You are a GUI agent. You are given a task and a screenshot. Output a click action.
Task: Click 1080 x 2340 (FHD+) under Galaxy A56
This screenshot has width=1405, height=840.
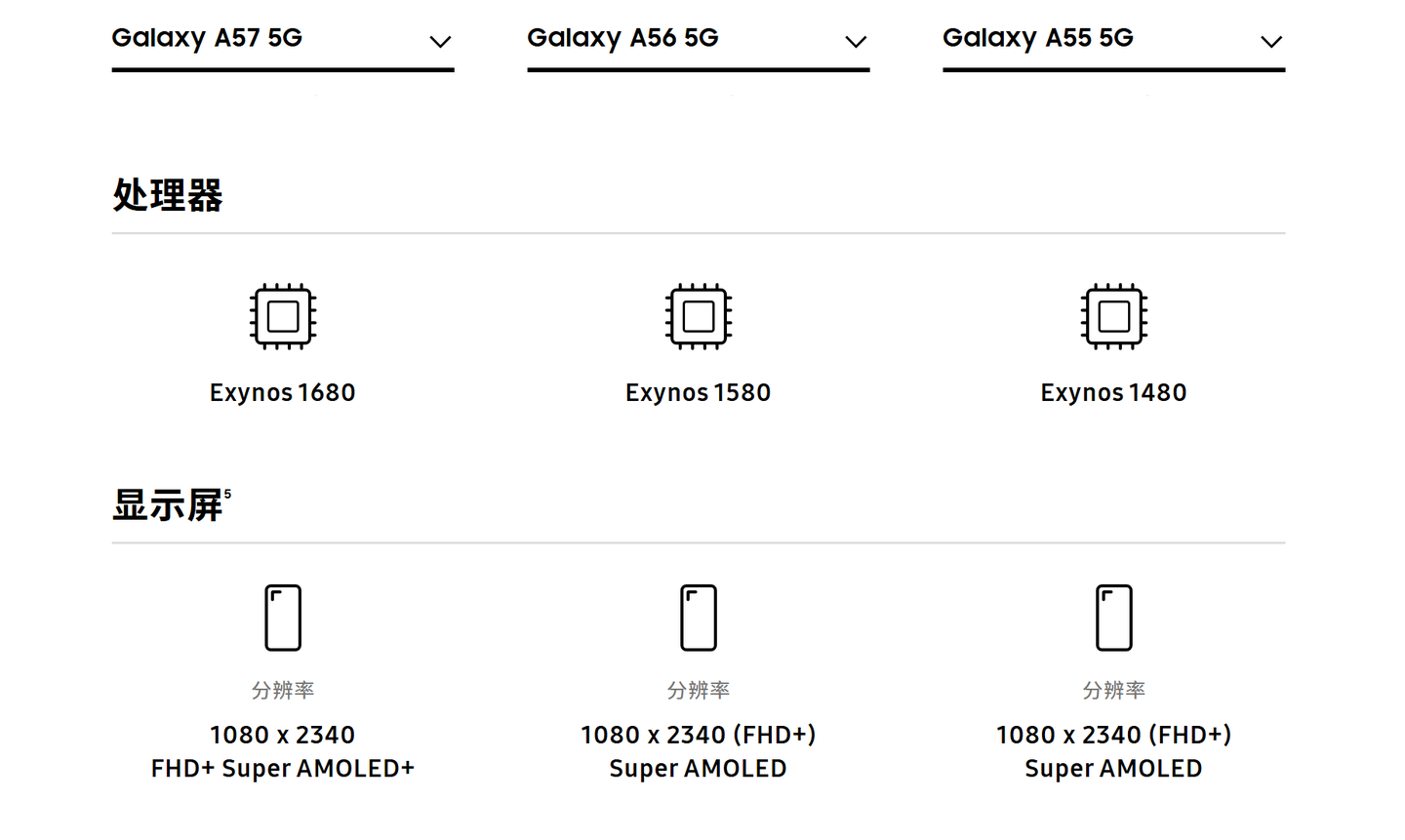pos(699,735)
